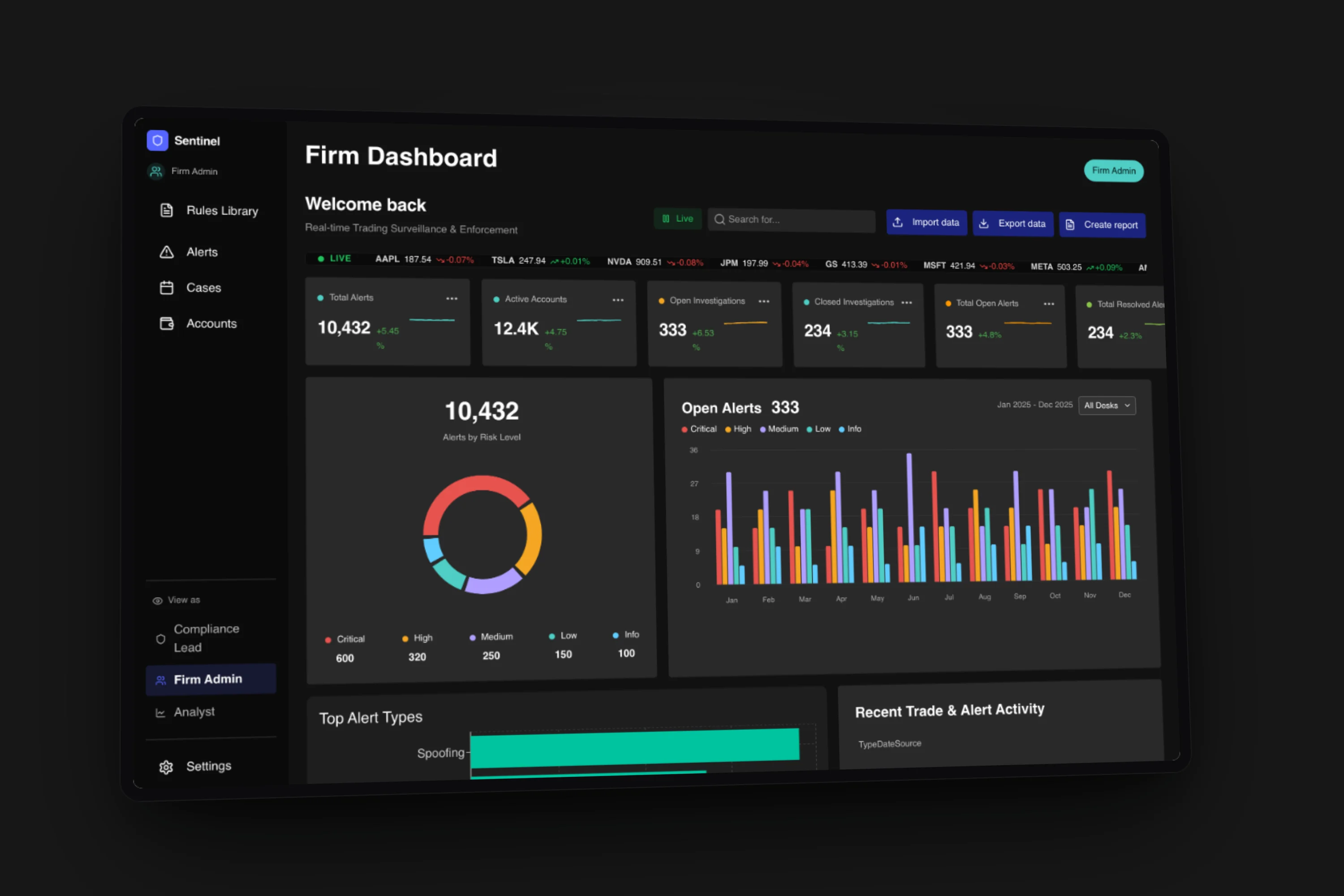Viewport: 1344px width, 896px height.
Task: Click the Spoofing bar in Top Alert Types
Action: tap(635, 748)
